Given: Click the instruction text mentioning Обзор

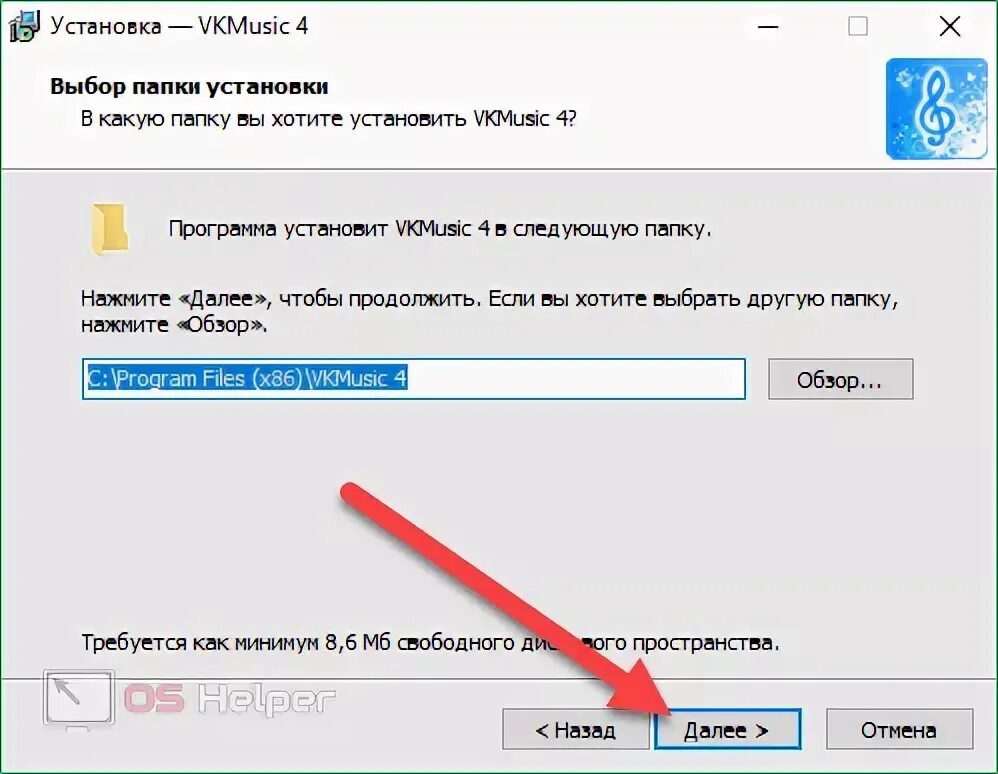Looking at the screenshot, I should [x=489, y=312].
